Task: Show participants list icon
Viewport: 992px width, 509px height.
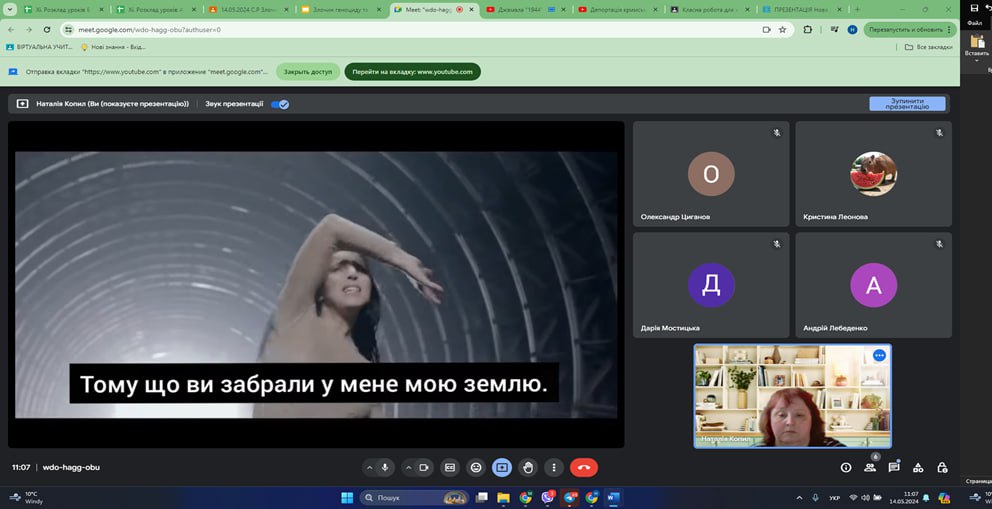Action: point(870,467)
